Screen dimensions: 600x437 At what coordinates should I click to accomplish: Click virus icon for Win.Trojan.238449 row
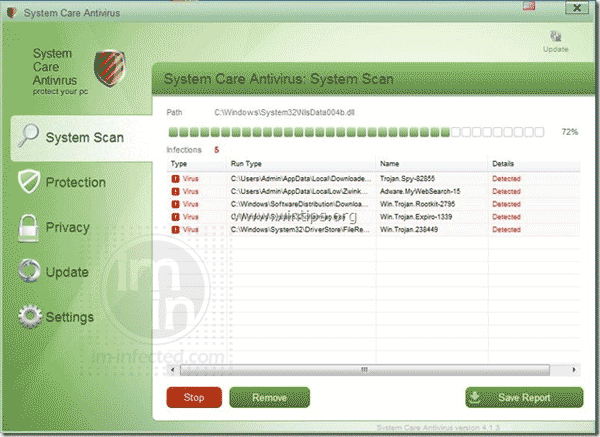tap(175, 230)
